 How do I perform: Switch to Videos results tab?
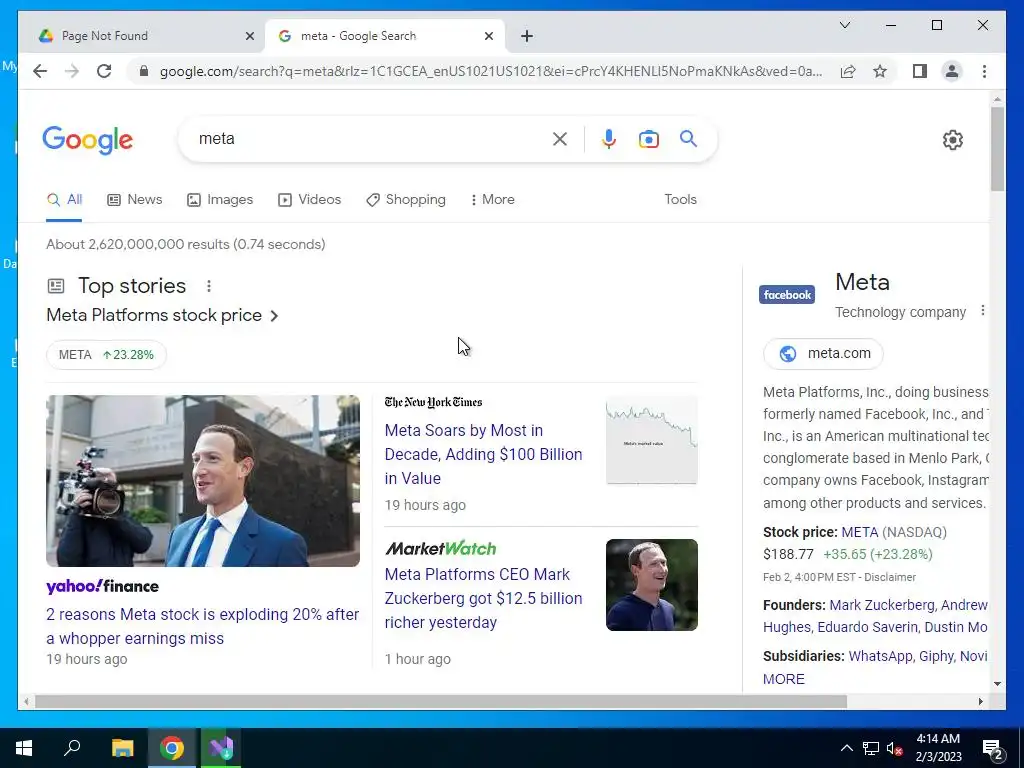pyautogui.click(x=310, y=199)
